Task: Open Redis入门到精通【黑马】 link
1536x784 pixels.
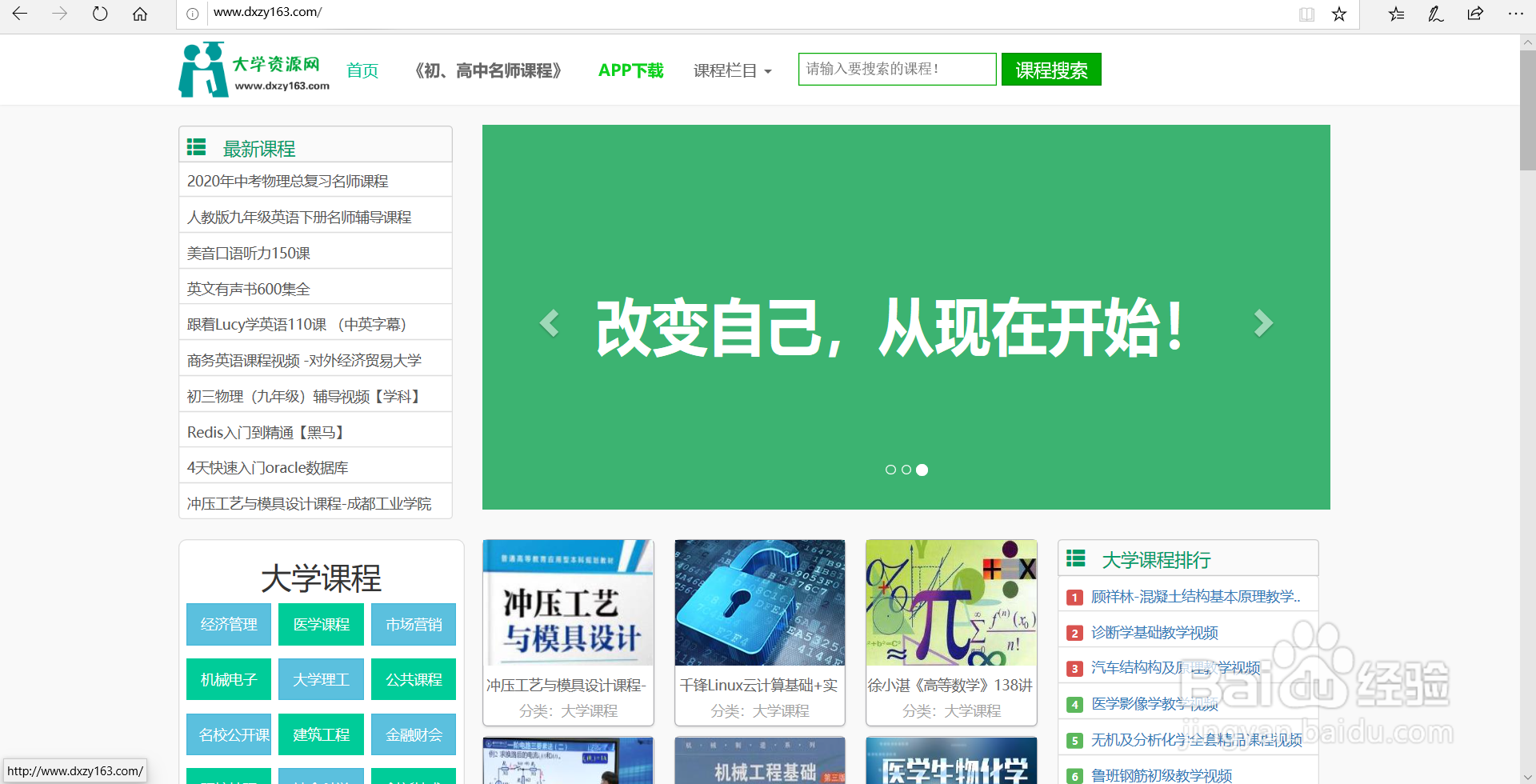Action: click(266, 433)
